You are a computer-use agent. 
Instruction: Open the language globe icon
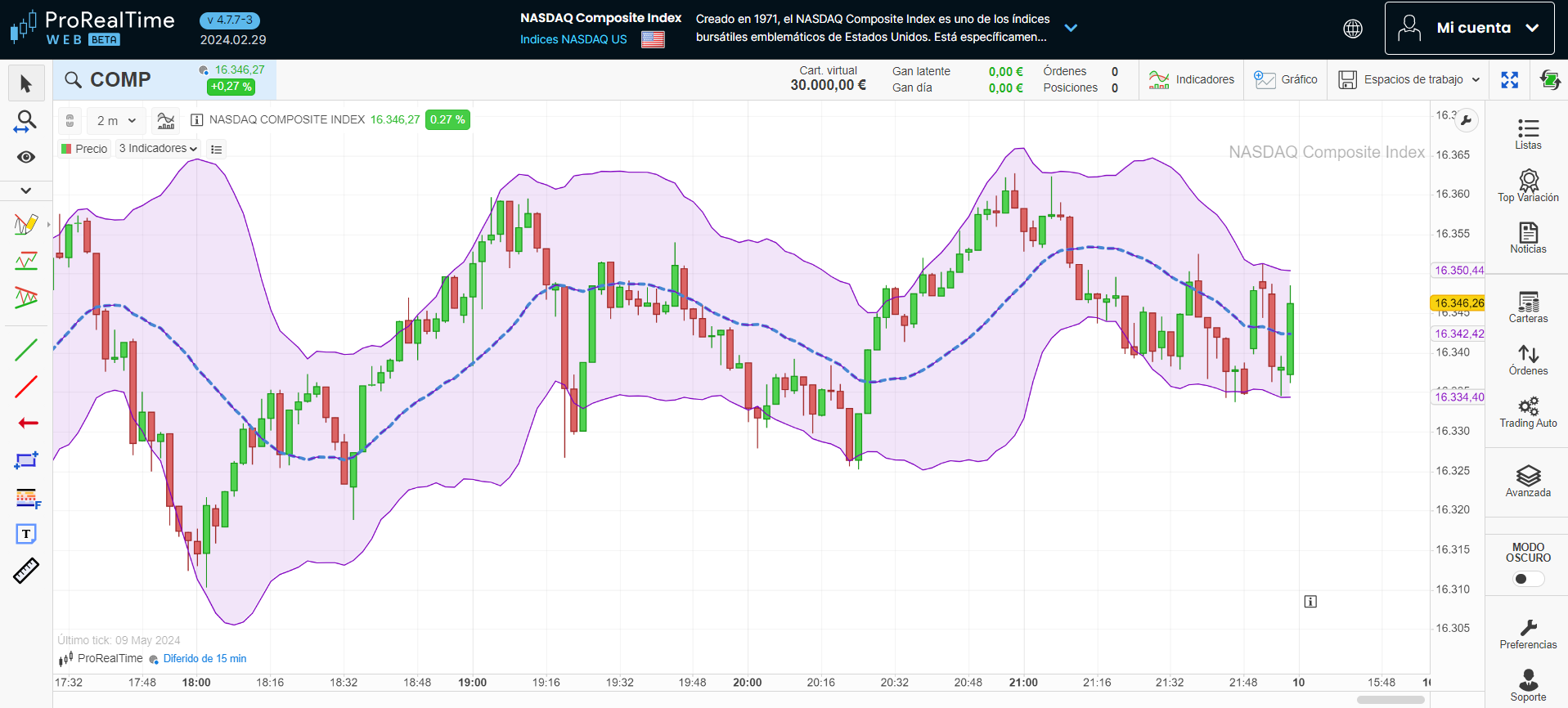[x=1353, y=29]
